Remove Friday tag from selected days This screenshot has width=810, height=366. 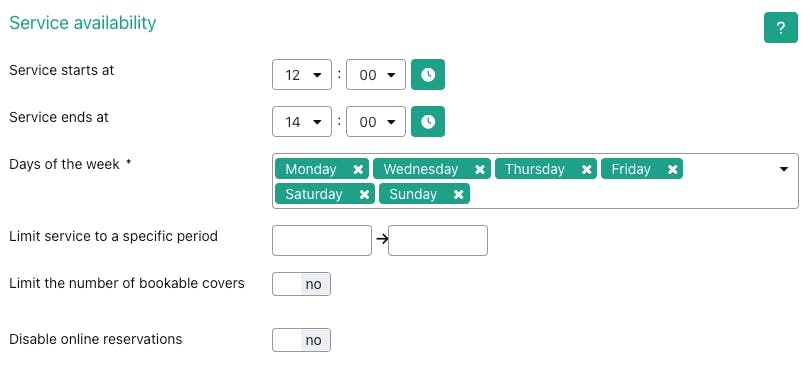673,169
